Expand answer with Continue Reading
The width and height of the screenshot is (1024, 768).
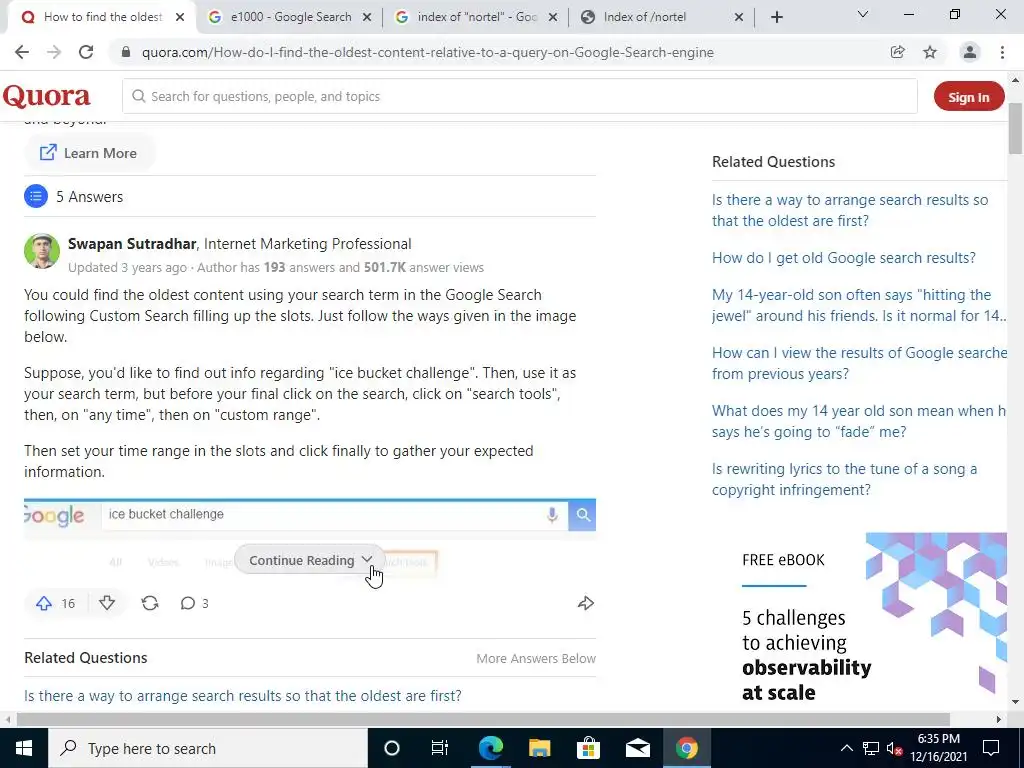pos(309,560)
